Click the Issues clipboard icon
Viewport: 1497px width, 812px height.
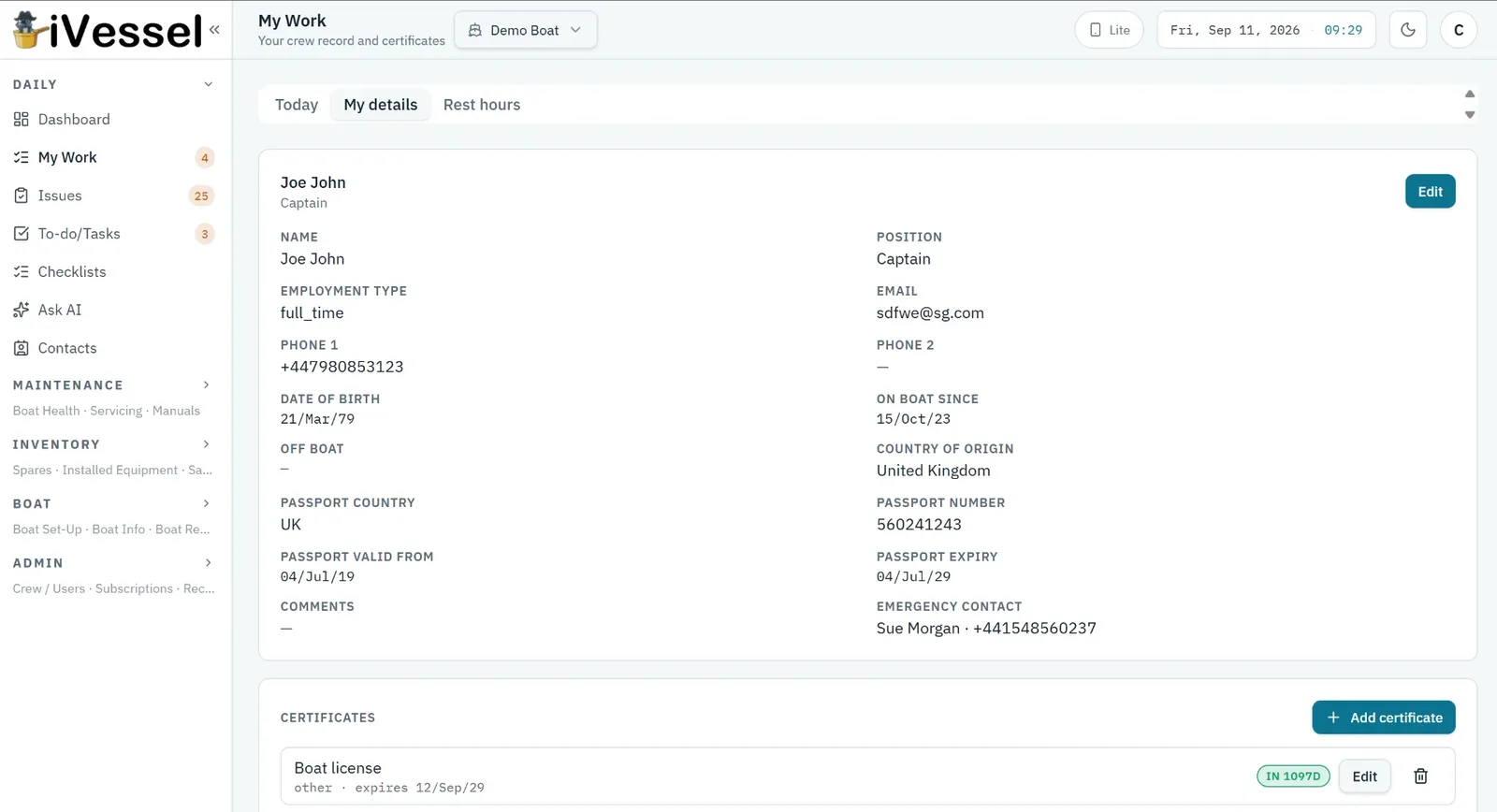click(22, 196)
